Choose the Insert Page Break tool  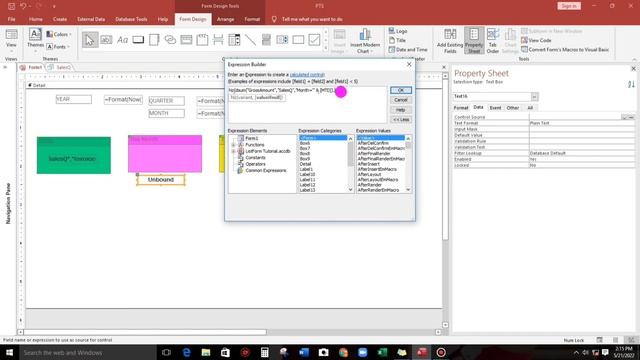[218, 40]
